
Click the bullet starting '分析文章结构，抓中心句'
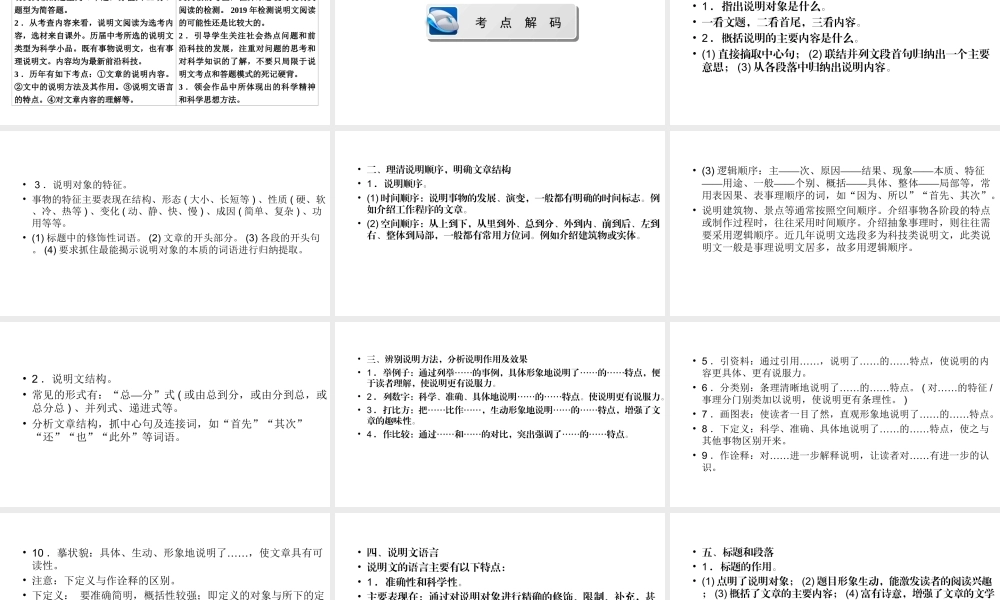pyautogui.click(x=168, y=430)
